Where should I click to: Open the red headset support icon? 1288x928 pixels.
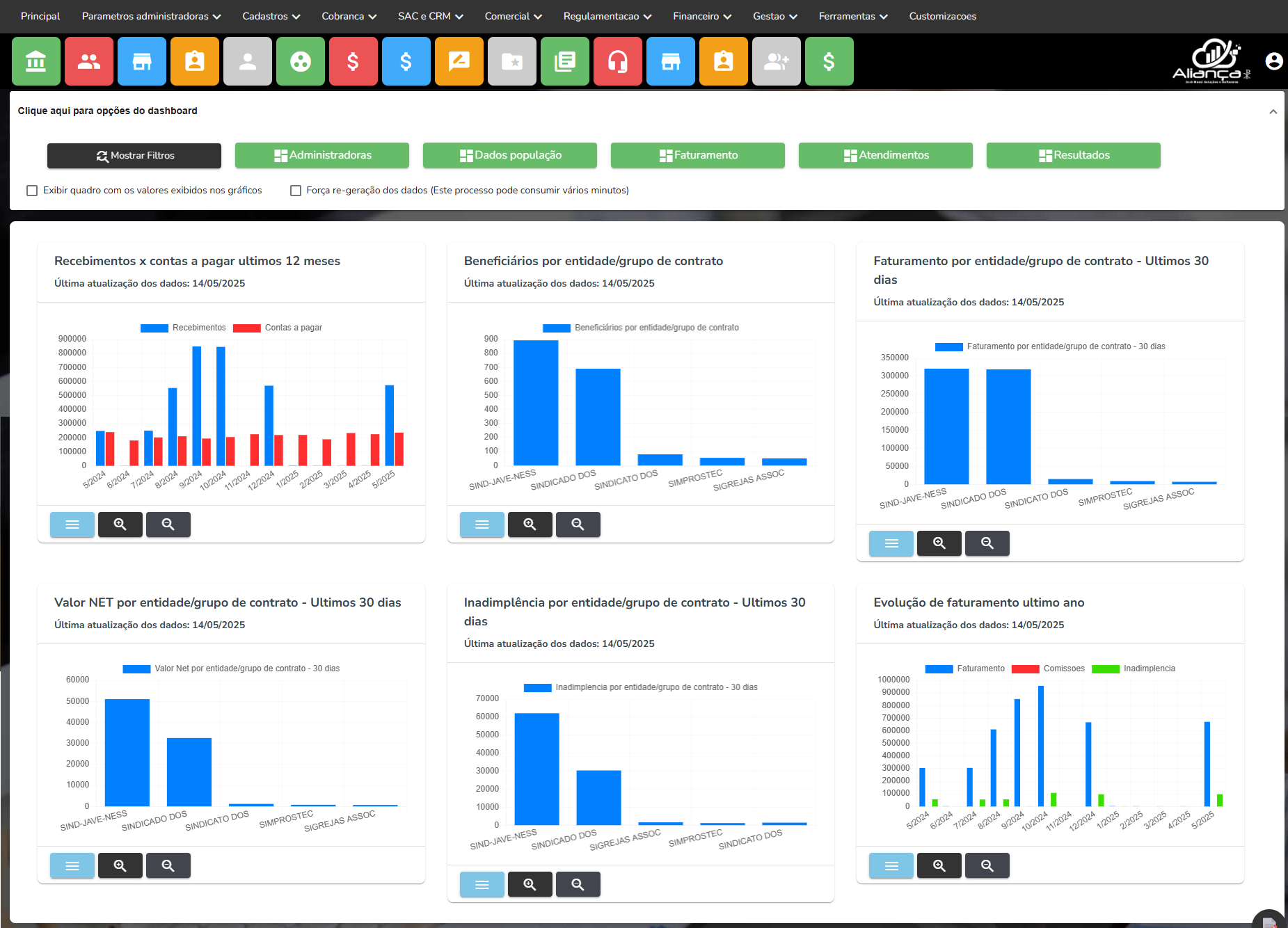(618, 61)
